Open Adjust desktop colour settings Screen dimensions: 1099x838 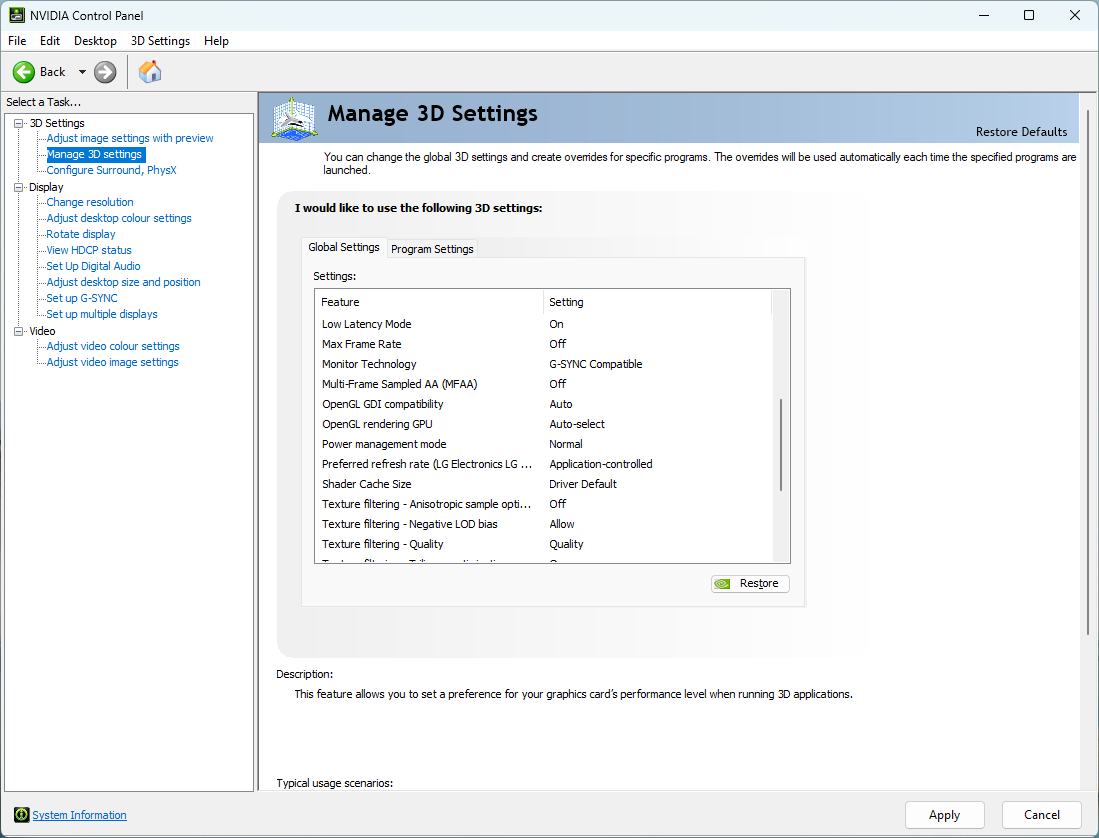[119, 218]
